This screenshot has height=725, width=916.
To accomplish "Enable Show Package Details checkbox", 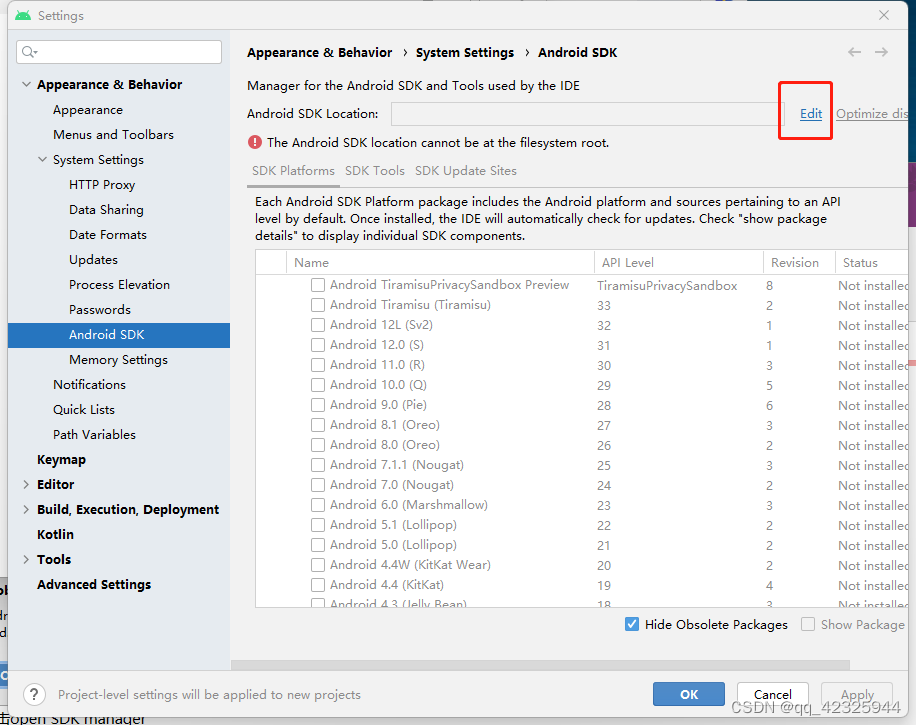I will [808, 624].
